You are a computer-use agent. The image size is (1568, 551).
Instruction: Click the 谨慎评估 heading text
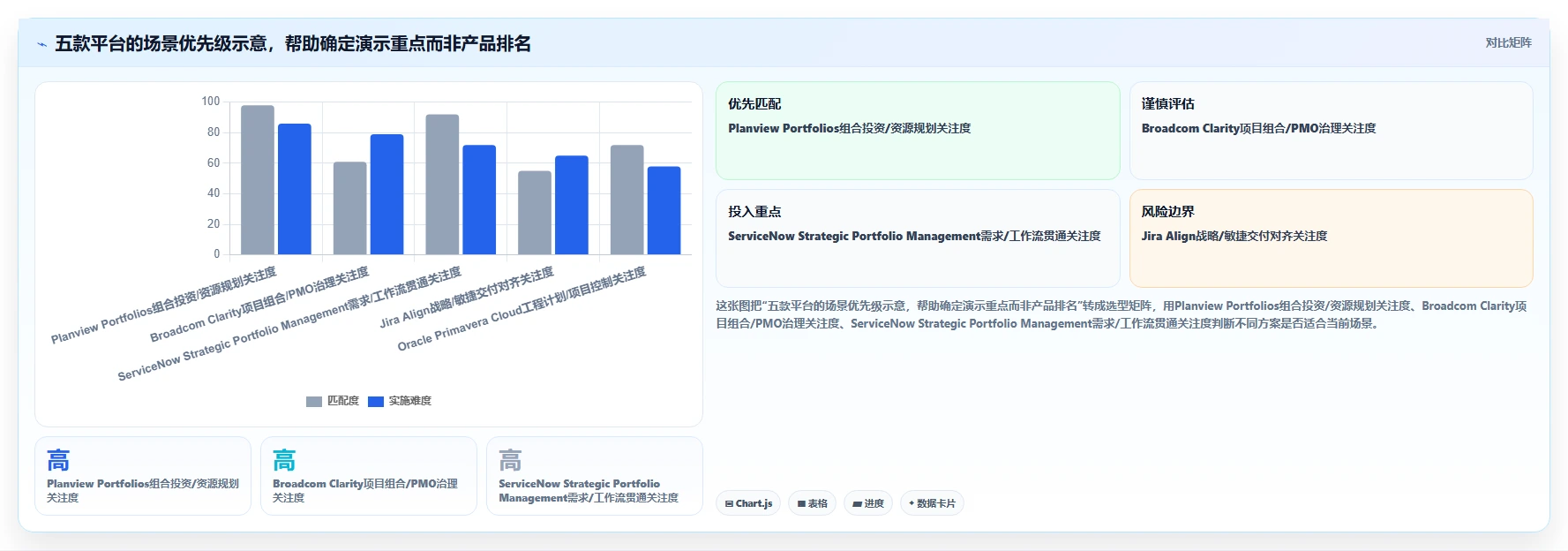1168,104
